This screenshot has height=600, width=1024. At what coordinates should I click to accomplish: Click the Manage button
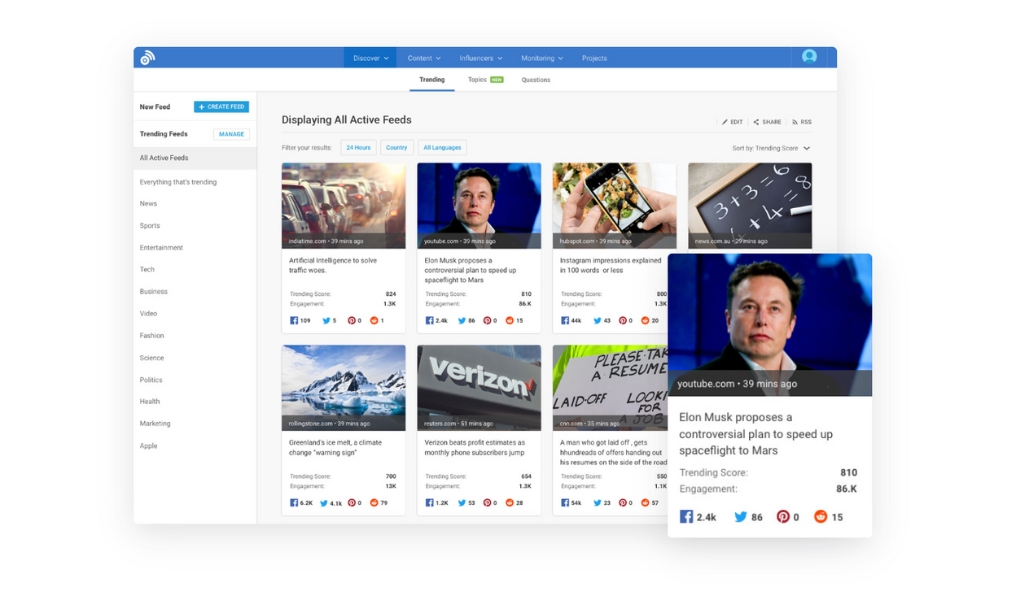click(231, 134)
